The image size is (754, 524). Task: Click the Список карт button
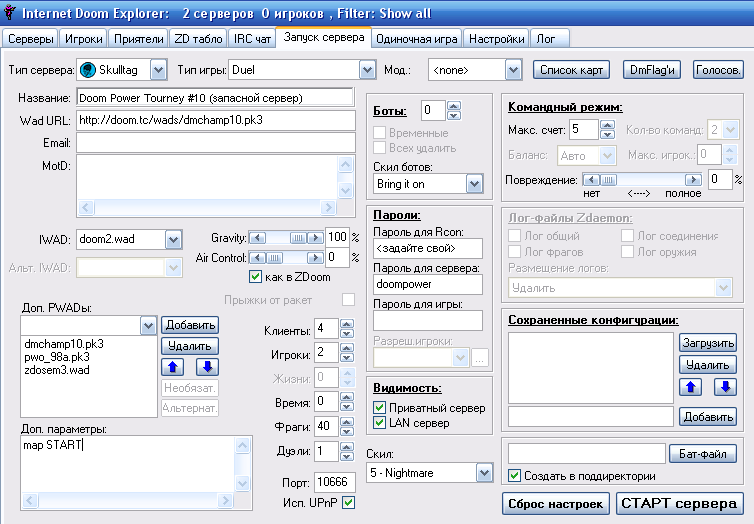click(570, 70)
